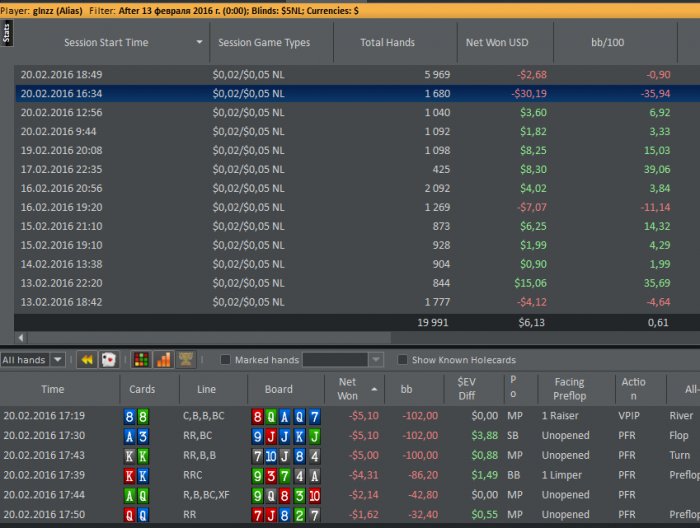Click the dice icon in hands toolbar
700x528 pixels.
(109, 360)
